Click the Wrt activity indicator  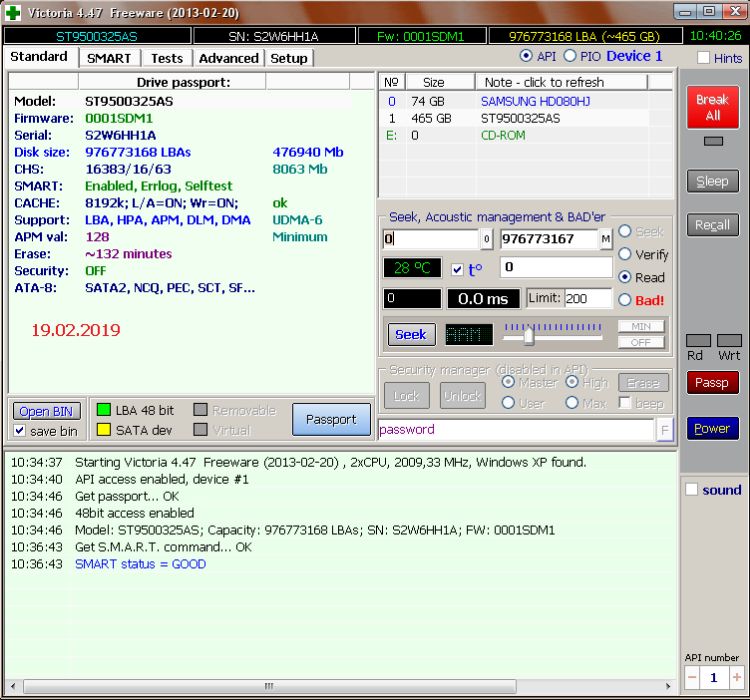pyautogui.click(x=729, y=340)
